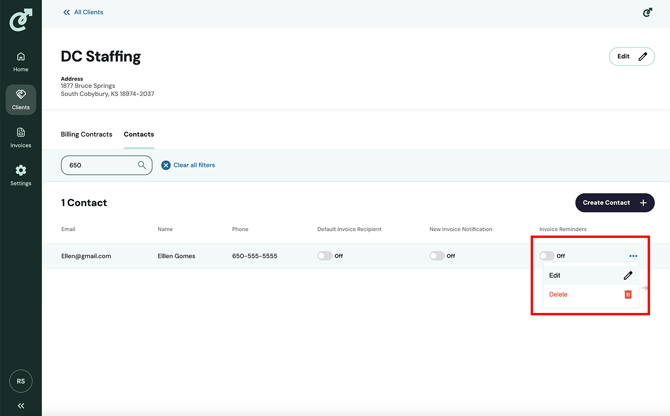This screenshot has width=670, height=416.
Task: Close the three-dot actions menu
Action: click(633, 256)
